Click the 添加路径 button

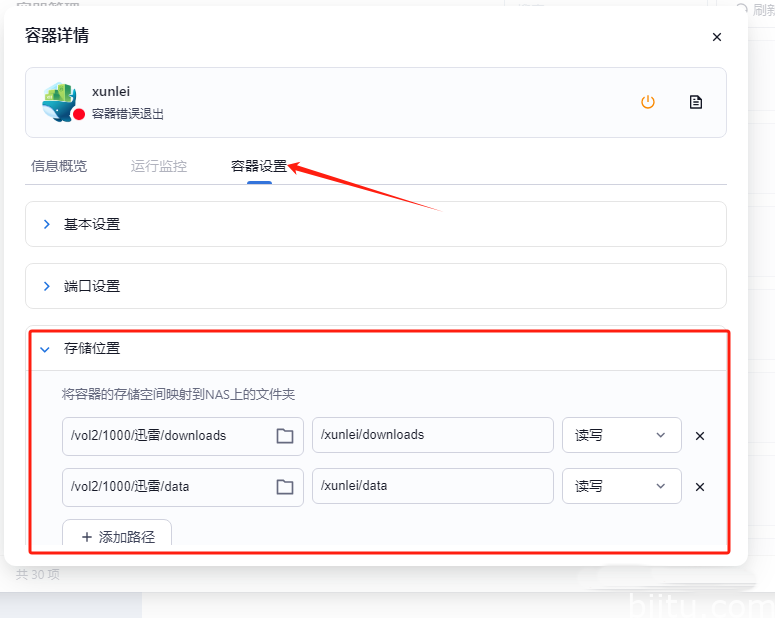(x=117, y=536)
